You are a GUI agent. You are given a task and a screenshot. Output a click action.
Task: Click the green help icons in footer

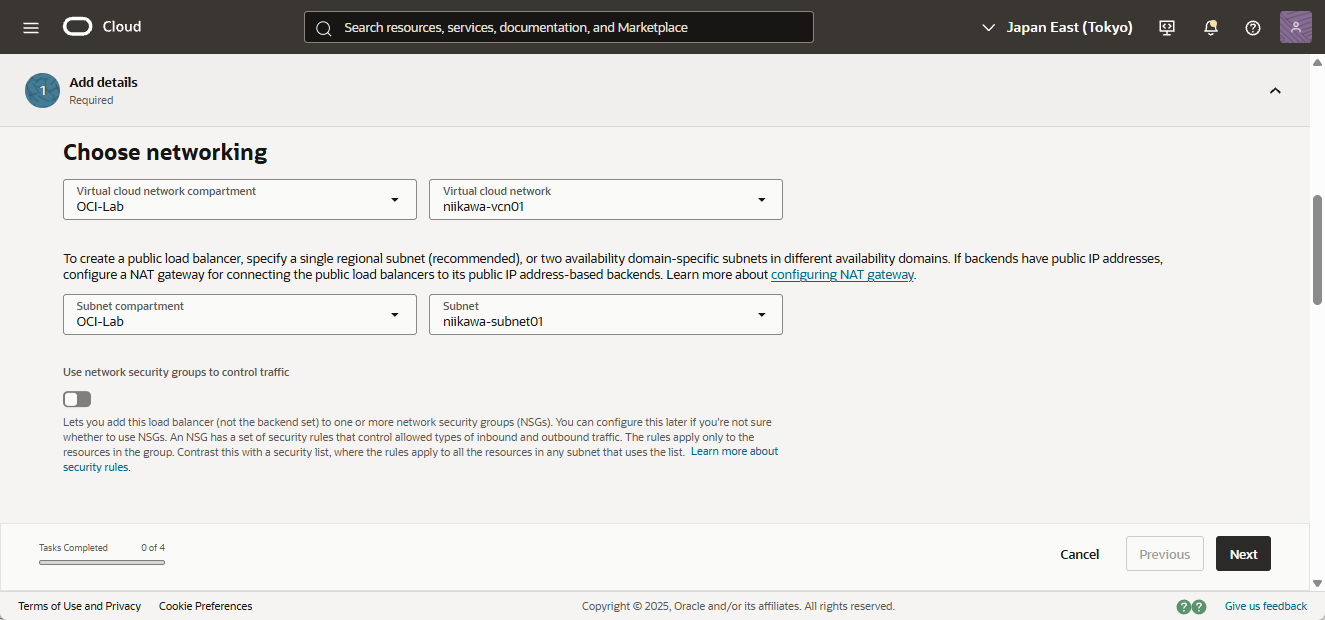point(1191,606)
